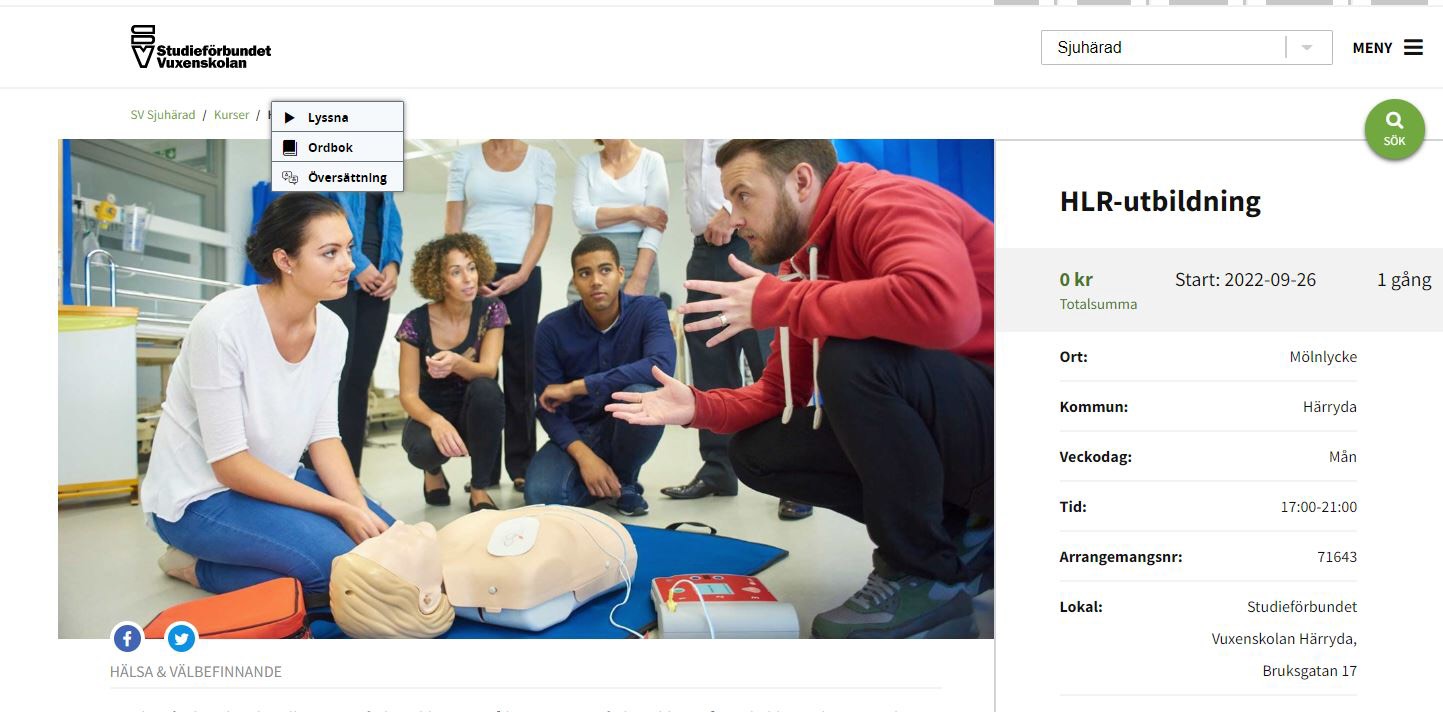Screen dimensions: 1443x712
Task: Click the Översättning translate icon
Action: pos(290,177)
